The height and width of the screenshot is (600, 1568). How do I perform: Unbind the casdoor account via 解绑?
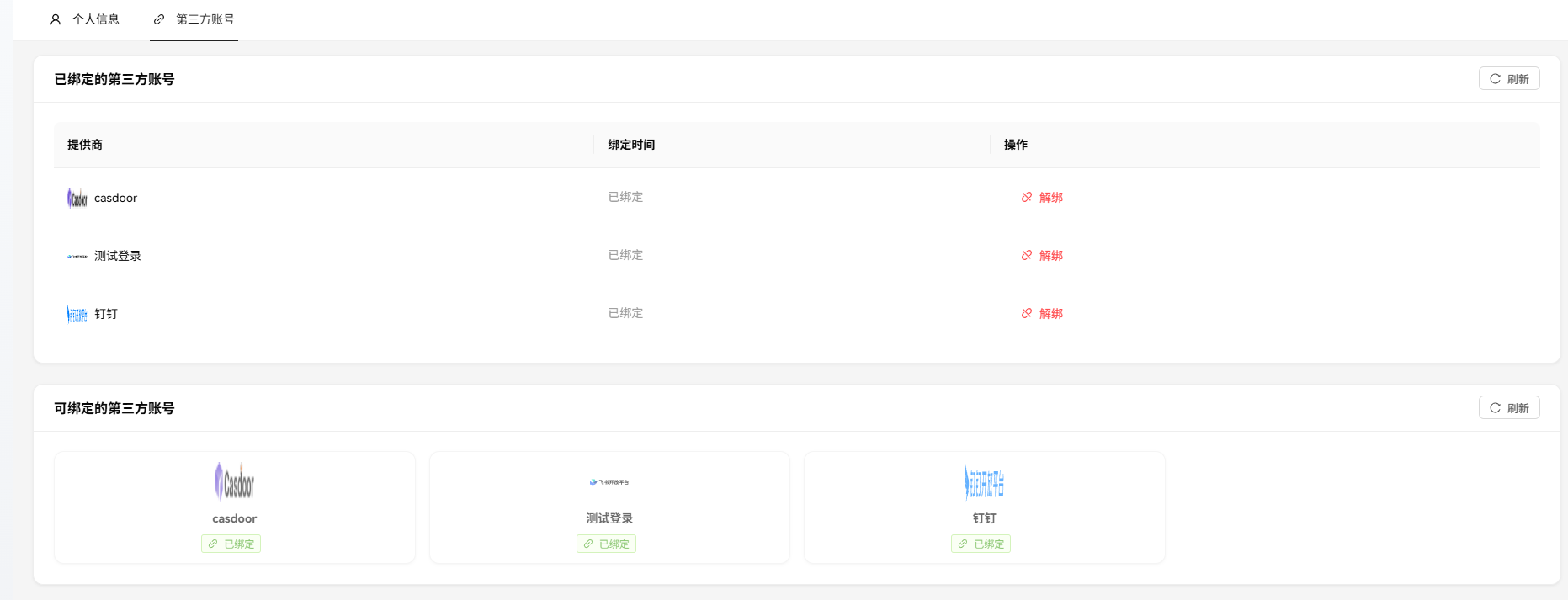pyautogui.click(x=1042, y=197)
